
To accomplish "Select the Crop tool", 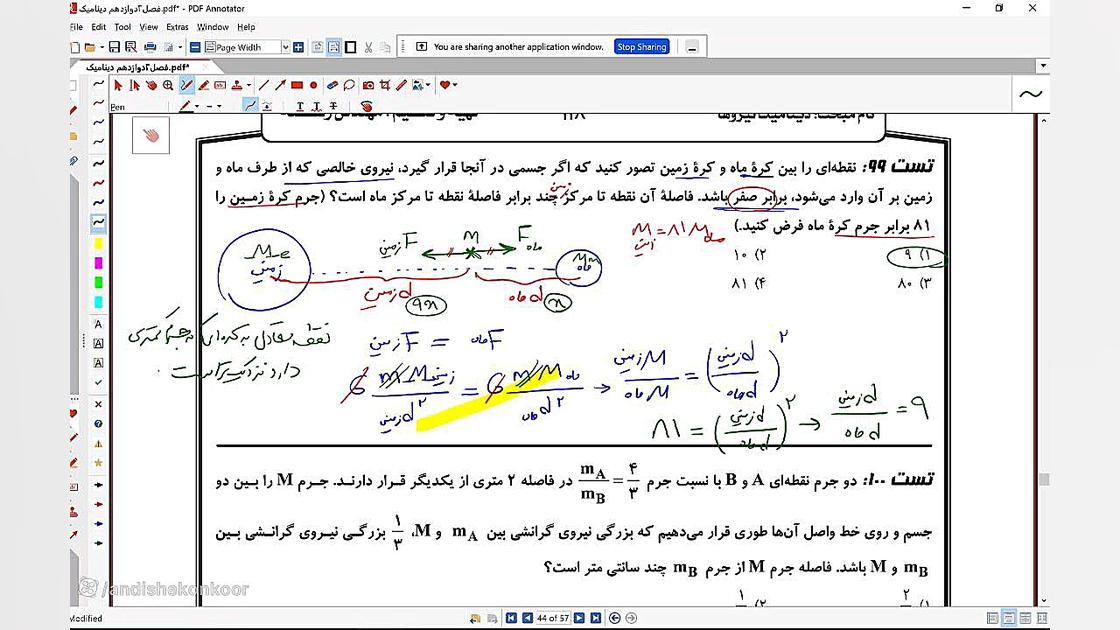I will click(x=385, y=86).
